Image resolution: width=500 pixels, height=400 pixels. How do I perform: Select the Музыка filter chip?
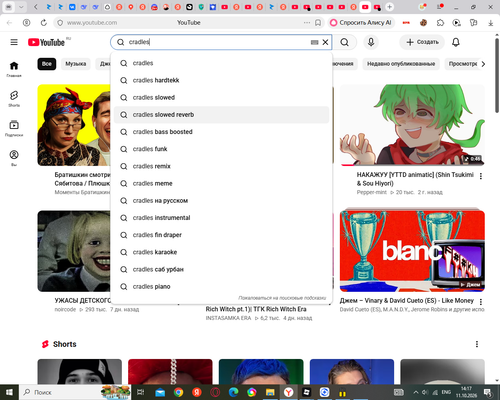pos(76,64)
